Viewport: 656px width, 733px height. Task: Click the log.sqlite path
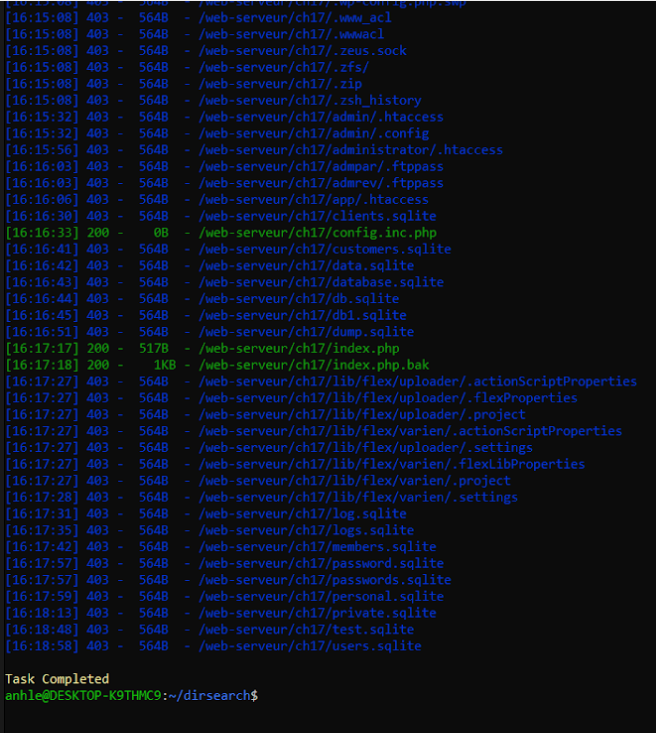[303, 514]
